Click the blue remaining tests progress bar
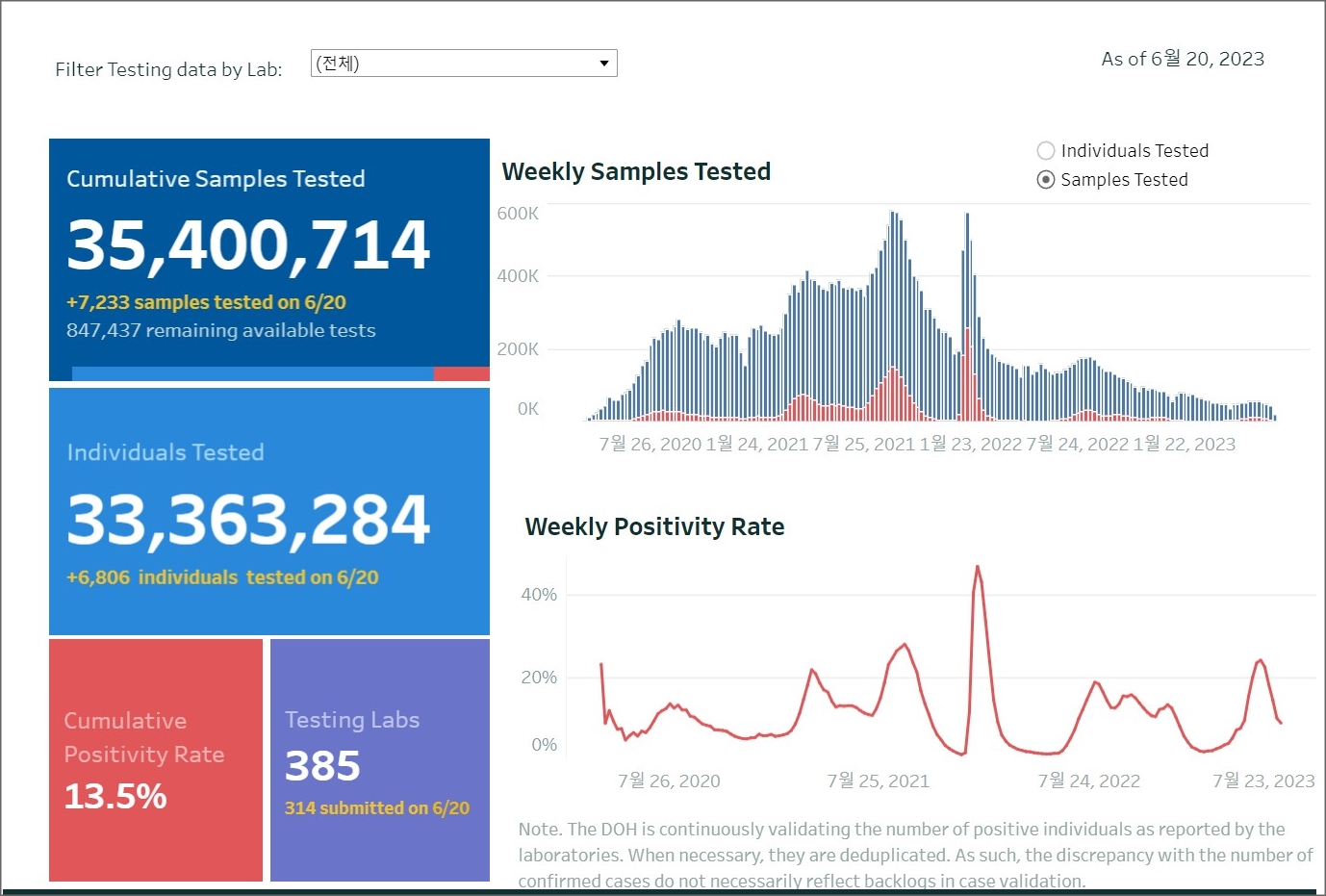 click(252, 373)
